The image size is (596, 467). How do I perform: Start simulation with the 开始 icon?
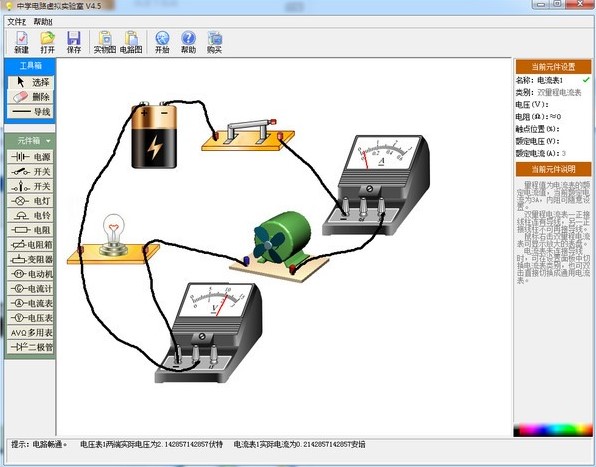(x=162, y=42)
